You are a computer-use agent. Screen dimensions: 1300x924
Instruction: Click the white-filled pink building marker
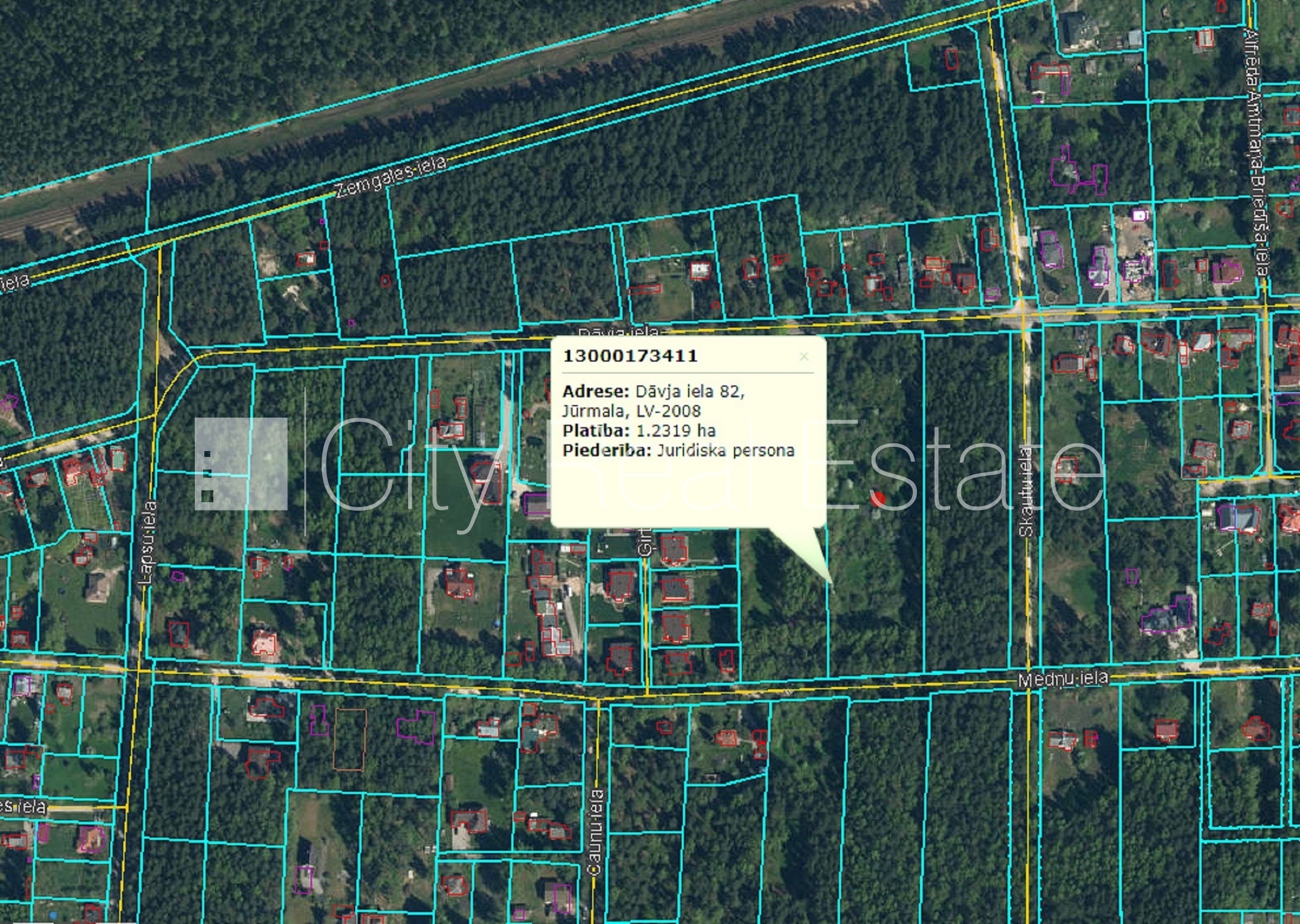[1140, 214]
